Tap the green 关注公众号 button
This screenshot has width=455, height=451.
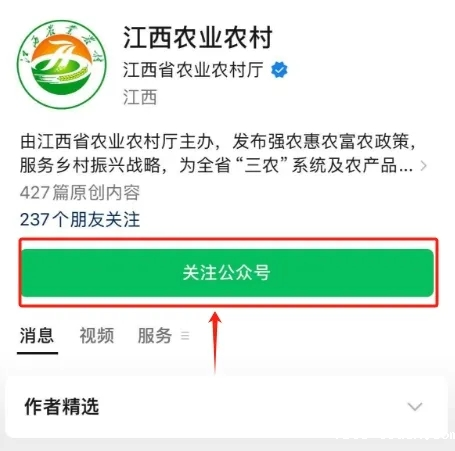pyautogui.click(x=228, y=273)
